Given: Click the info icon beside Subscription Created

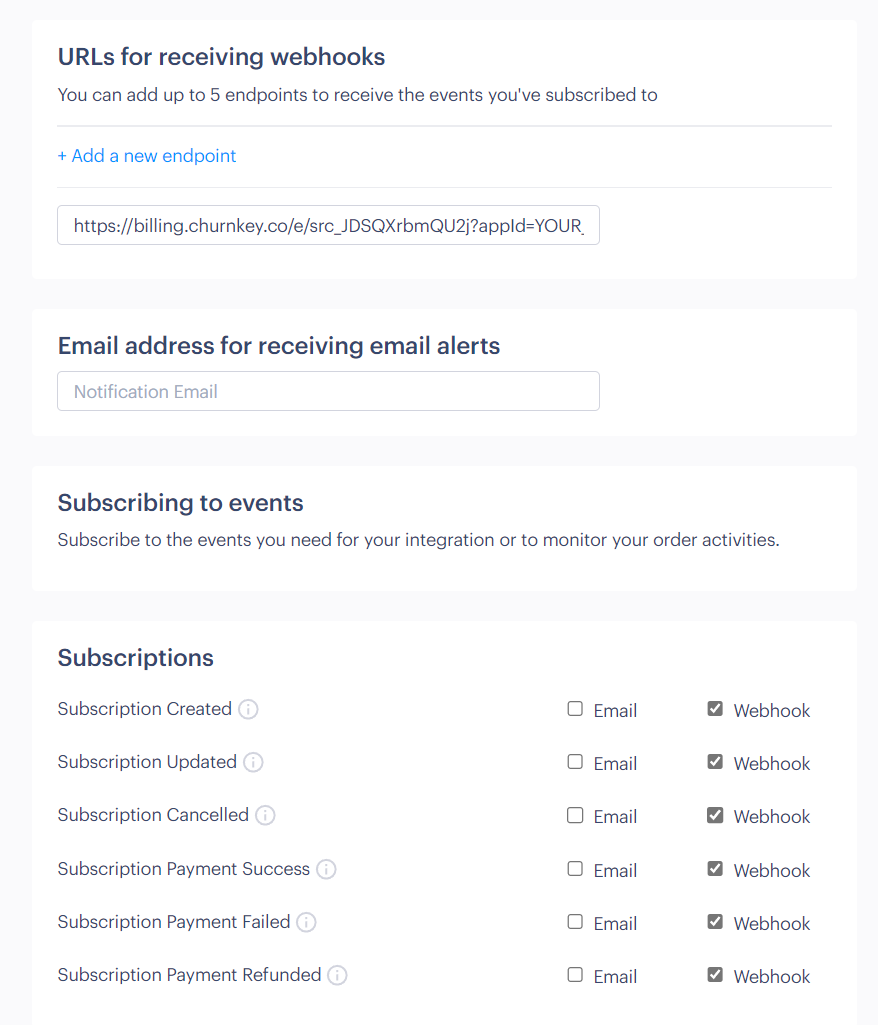Looking at the screenshot, I should pos(248,709).
